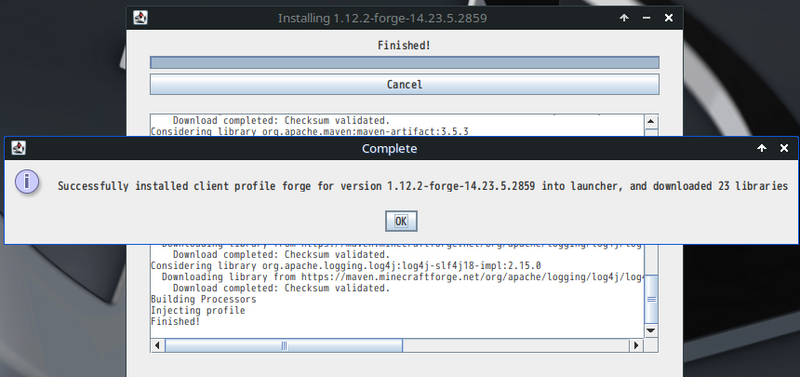Click the installer log scroll up arrow

coord(651,122)
